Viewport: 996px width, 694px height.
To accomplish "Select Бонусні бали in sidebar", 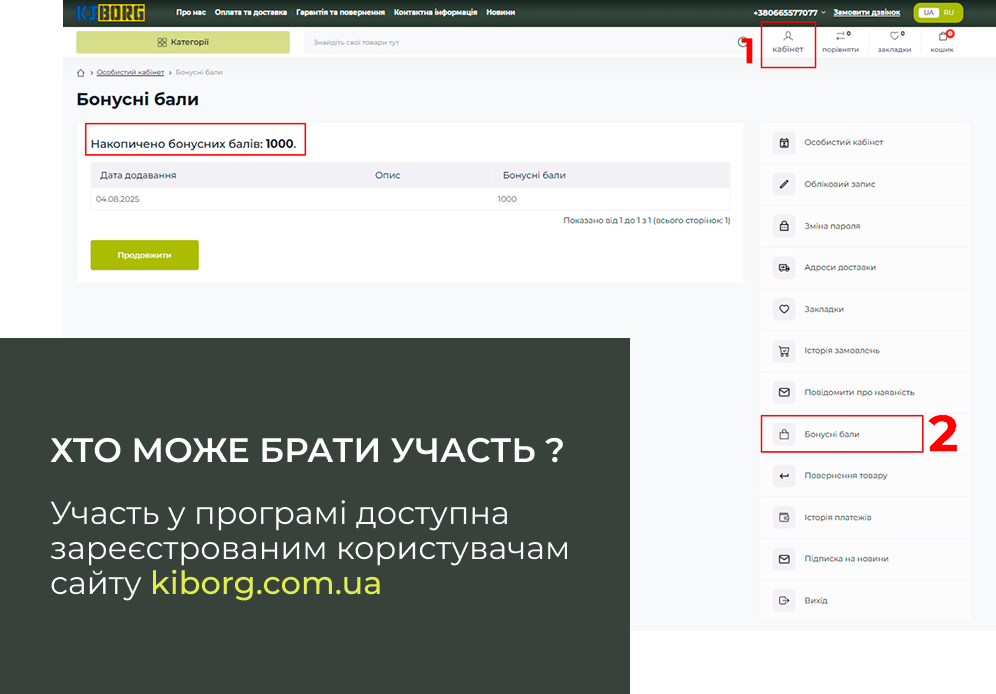I will tap(831, 434).
